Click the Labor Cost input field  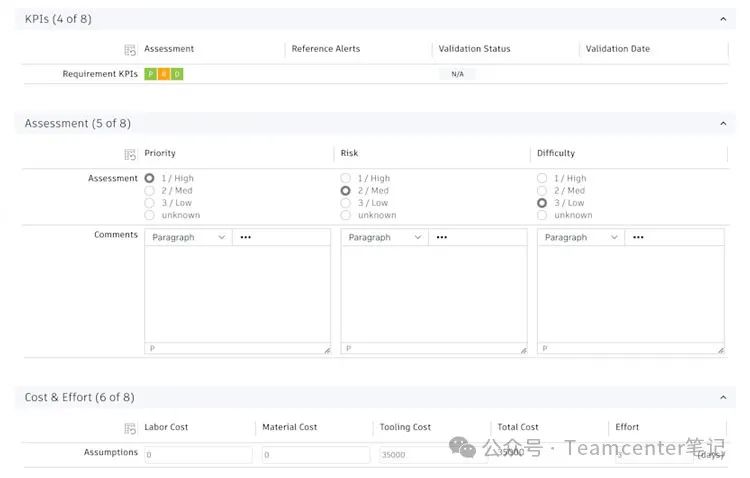coord(198,455)
